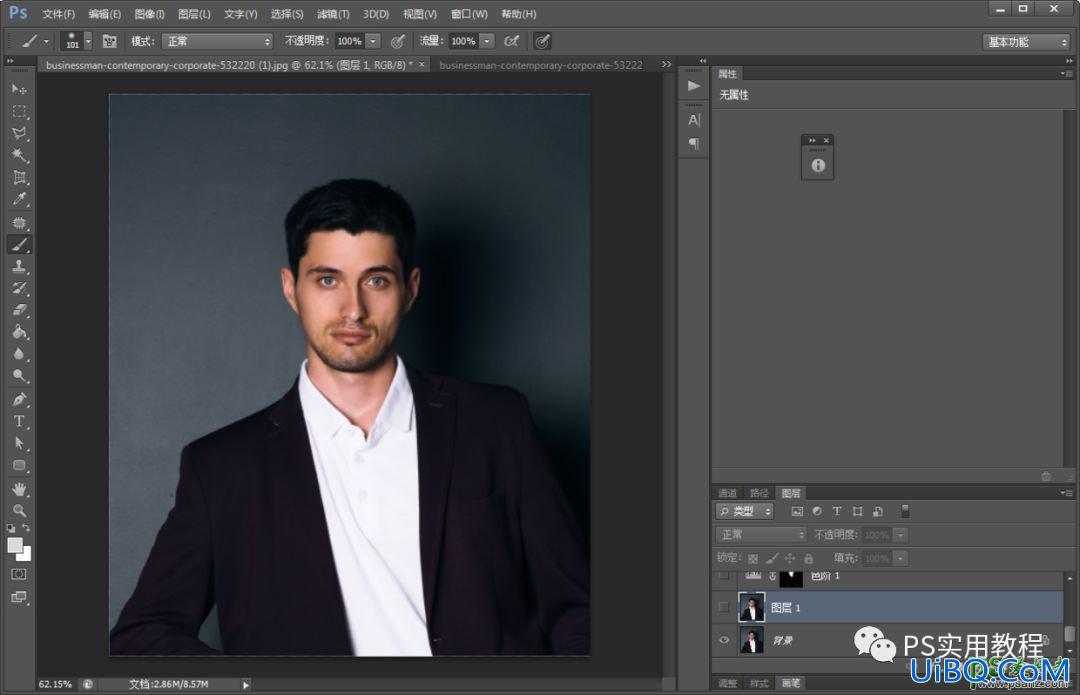Viewport: 1080px width, 695px height.
Task: Open the Actions panel play icon
Action: tap(694, 86)
